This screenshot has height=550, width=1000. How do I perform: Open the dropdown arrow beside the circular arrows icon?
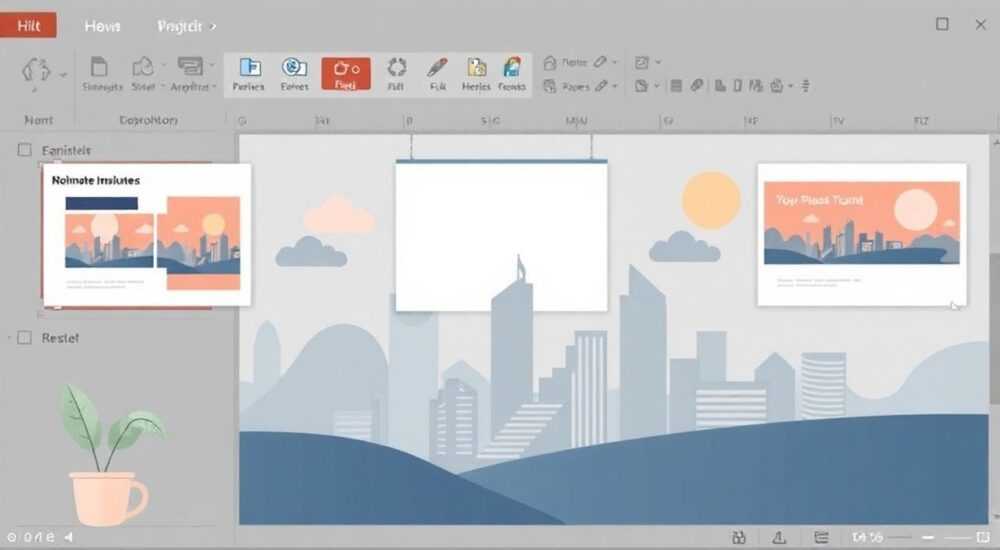(x=63, y=75)
